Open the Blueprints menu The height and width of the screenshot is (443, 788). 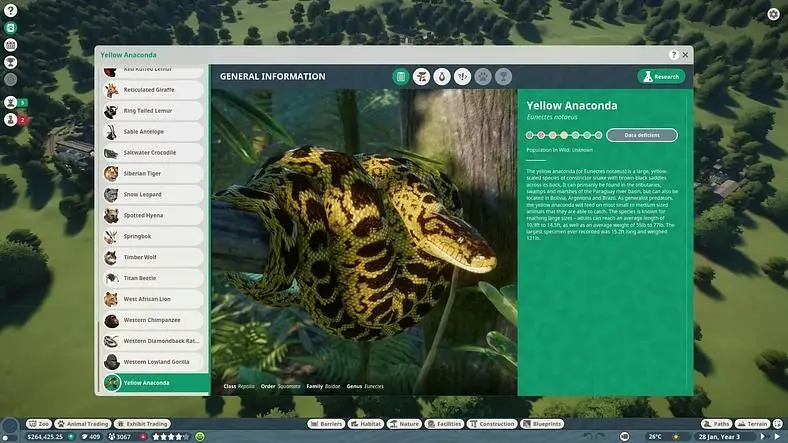point(542,424)
